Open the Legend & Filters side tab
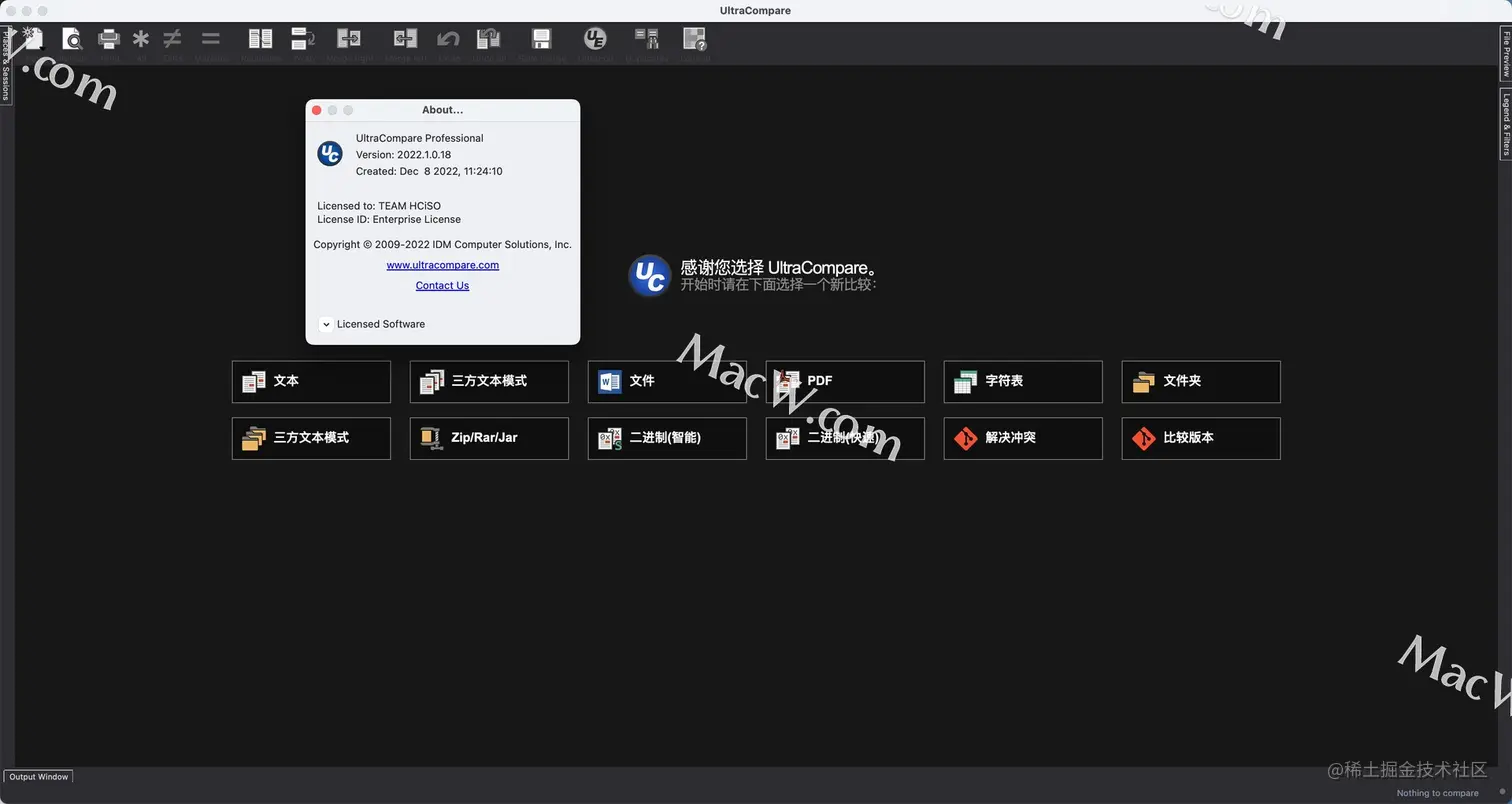The image size is (1512, 804). pyautogui.click(x=1505, y=124)
